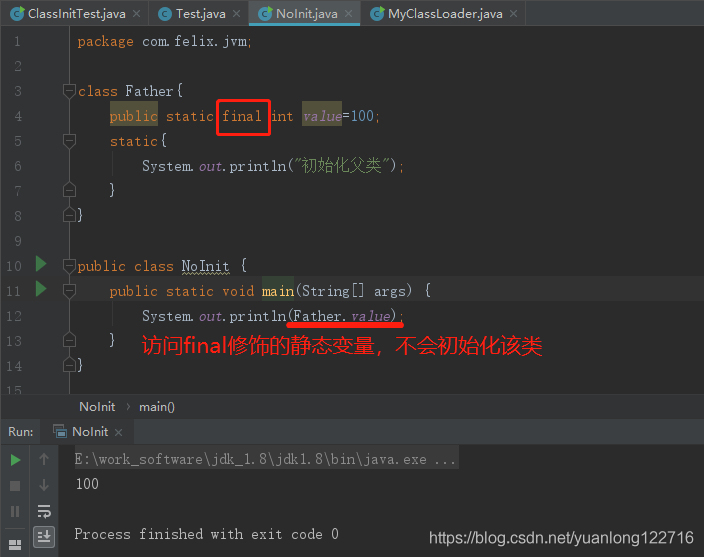The width and height of the screenshot is (704, 557).
Task: Click the ClassInitTest.java class file icon
Action: click(x=17, y=14)
